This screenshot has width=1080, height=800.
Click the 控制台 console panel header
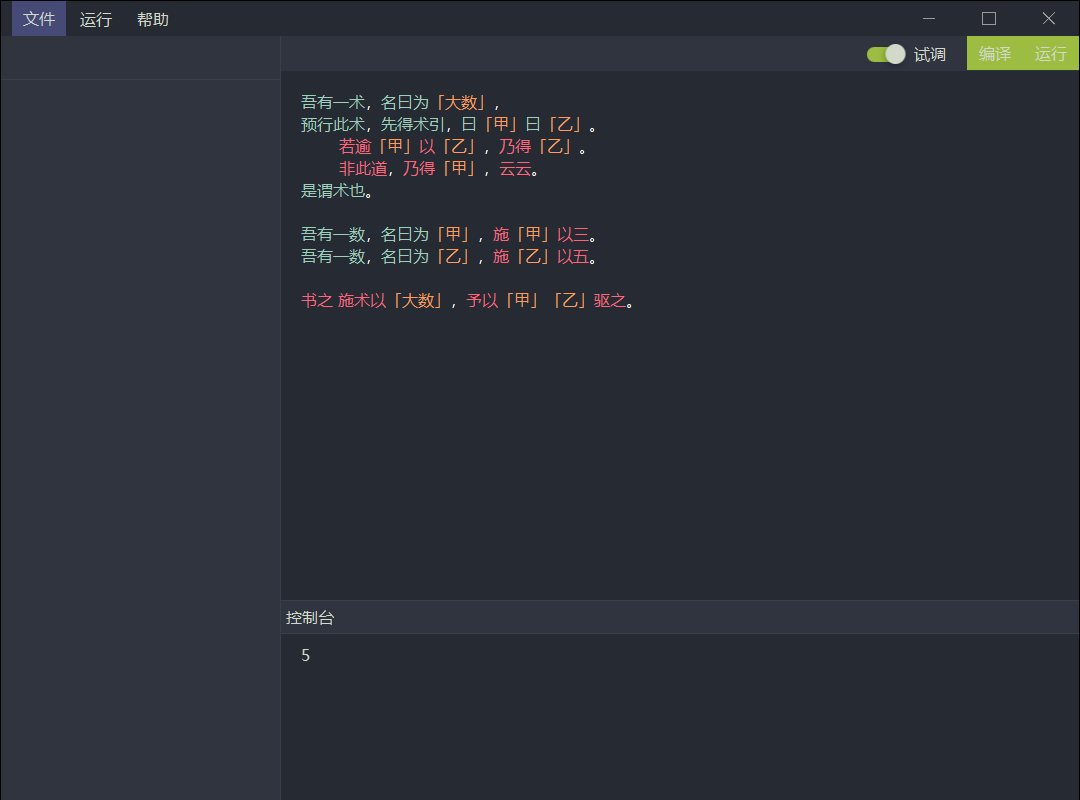pos(310,618)
